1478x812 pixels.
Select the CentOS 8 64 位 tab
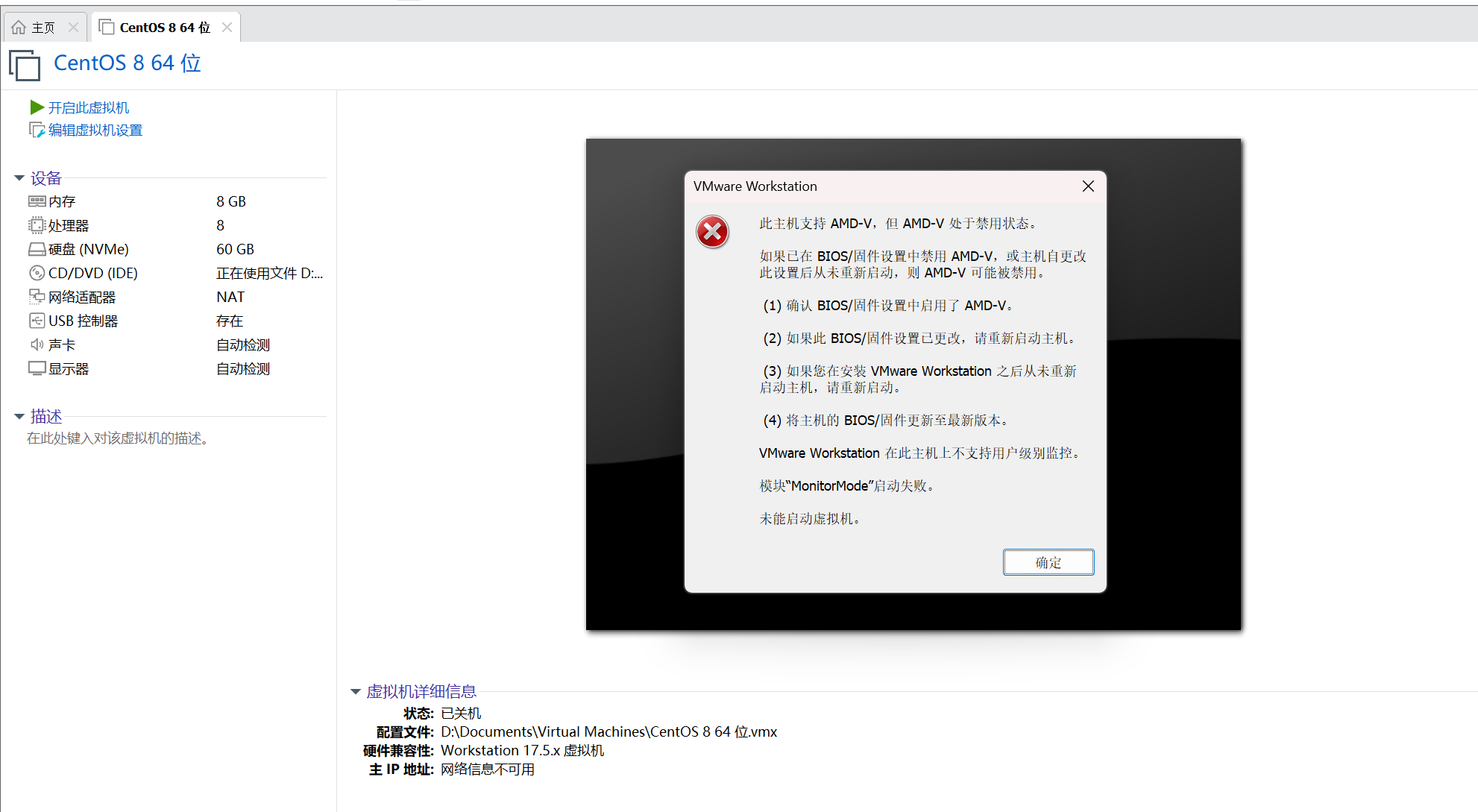tap(164, 28)
